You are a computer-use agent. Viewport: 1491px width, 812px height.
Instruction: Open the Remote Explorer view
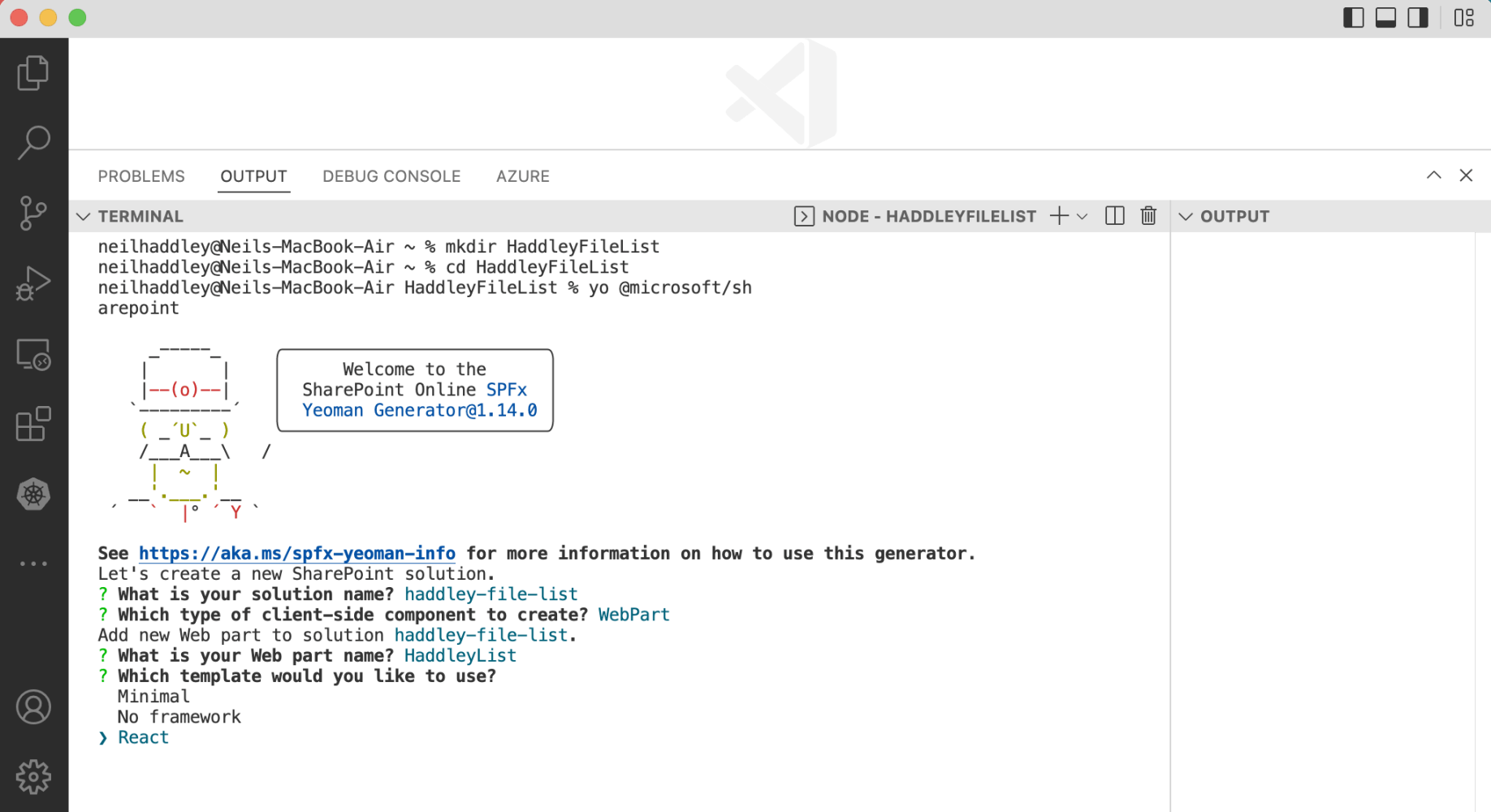pos(33,355)
